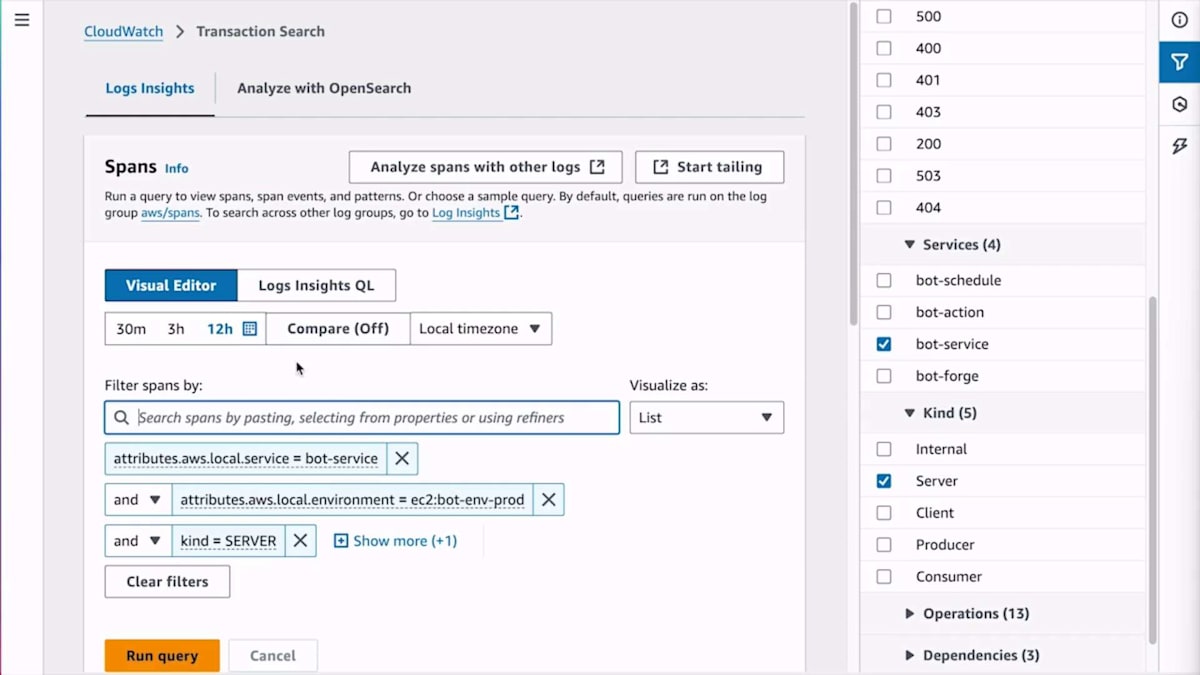Remove the bot-env-prod environment filter
The width and height of the screenshot is (1200, 675).
[548, 500]
